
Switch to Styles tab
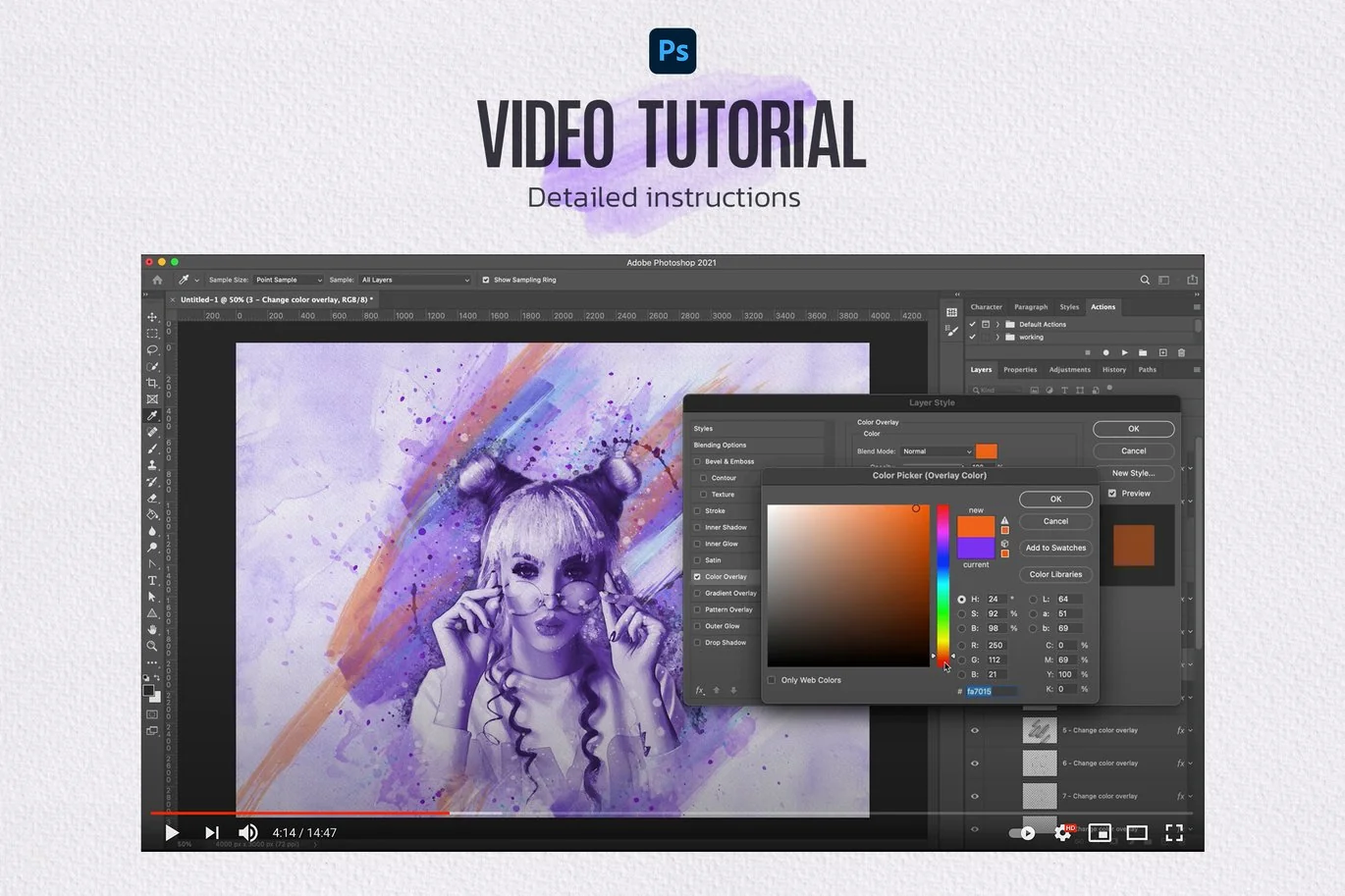click(1069, 307)
